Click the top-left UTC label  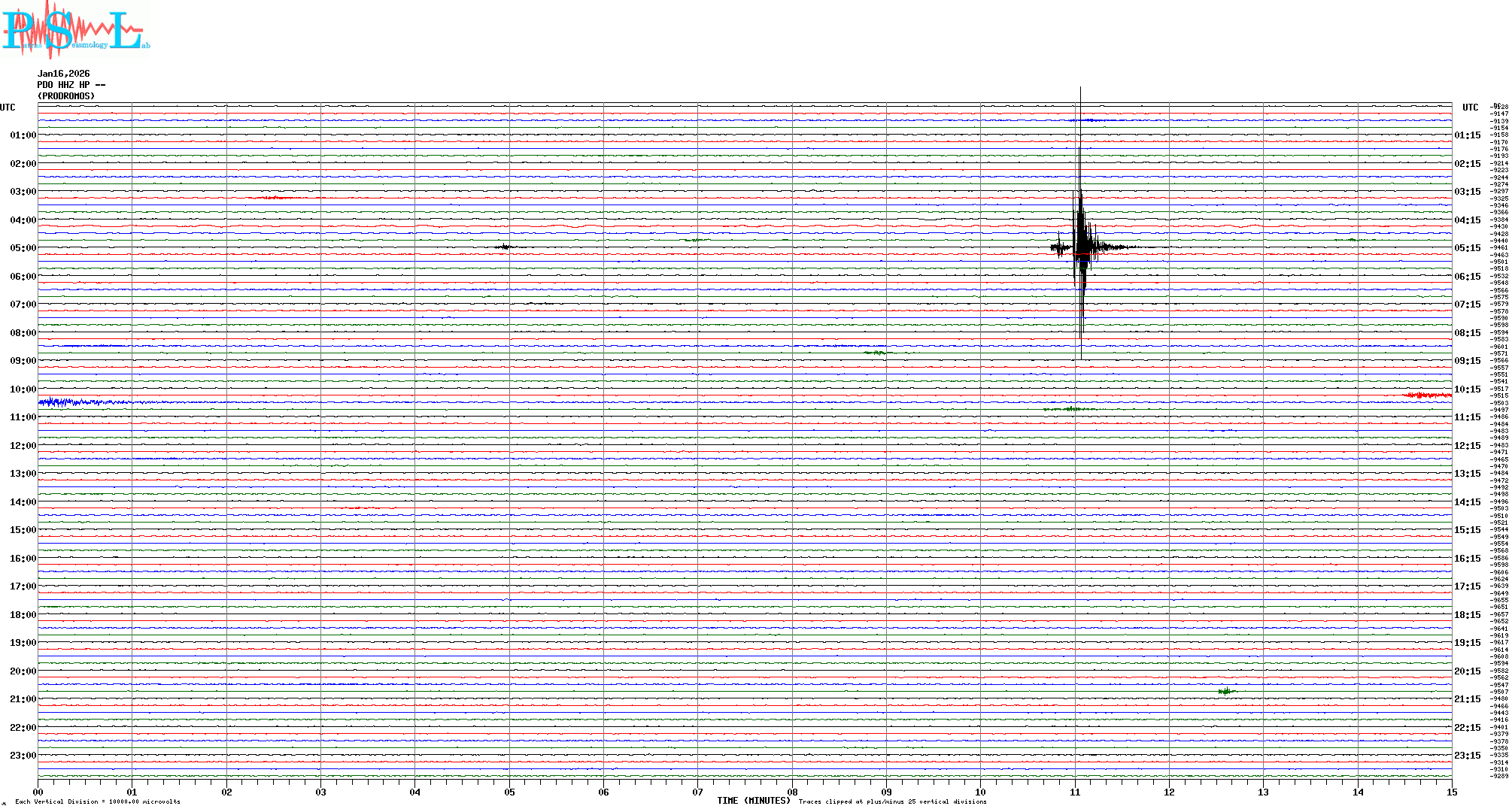8,108
